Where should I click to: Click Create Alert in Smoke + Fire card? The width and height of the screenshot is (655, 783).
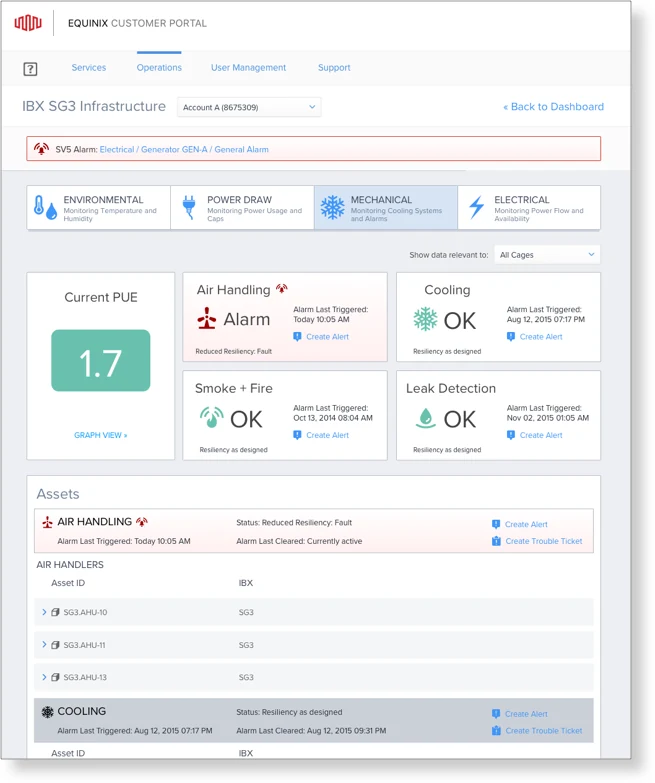(328, 435)
